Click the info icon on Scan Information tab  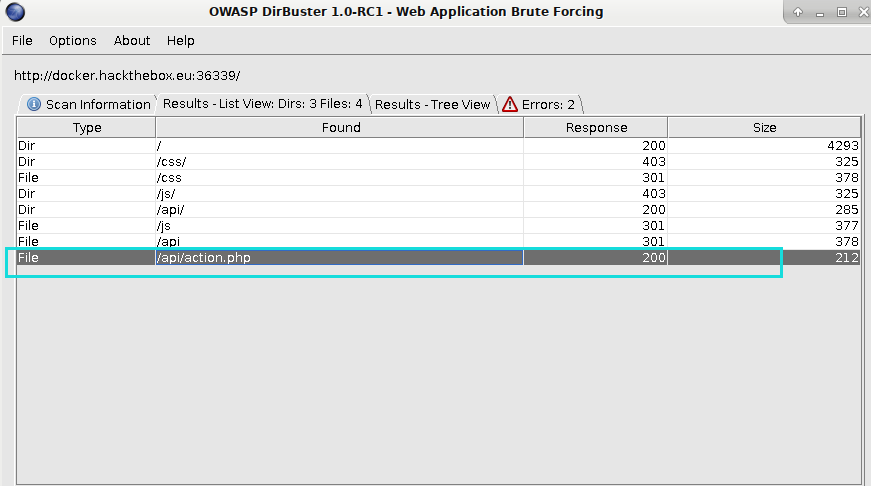point(34,104)
